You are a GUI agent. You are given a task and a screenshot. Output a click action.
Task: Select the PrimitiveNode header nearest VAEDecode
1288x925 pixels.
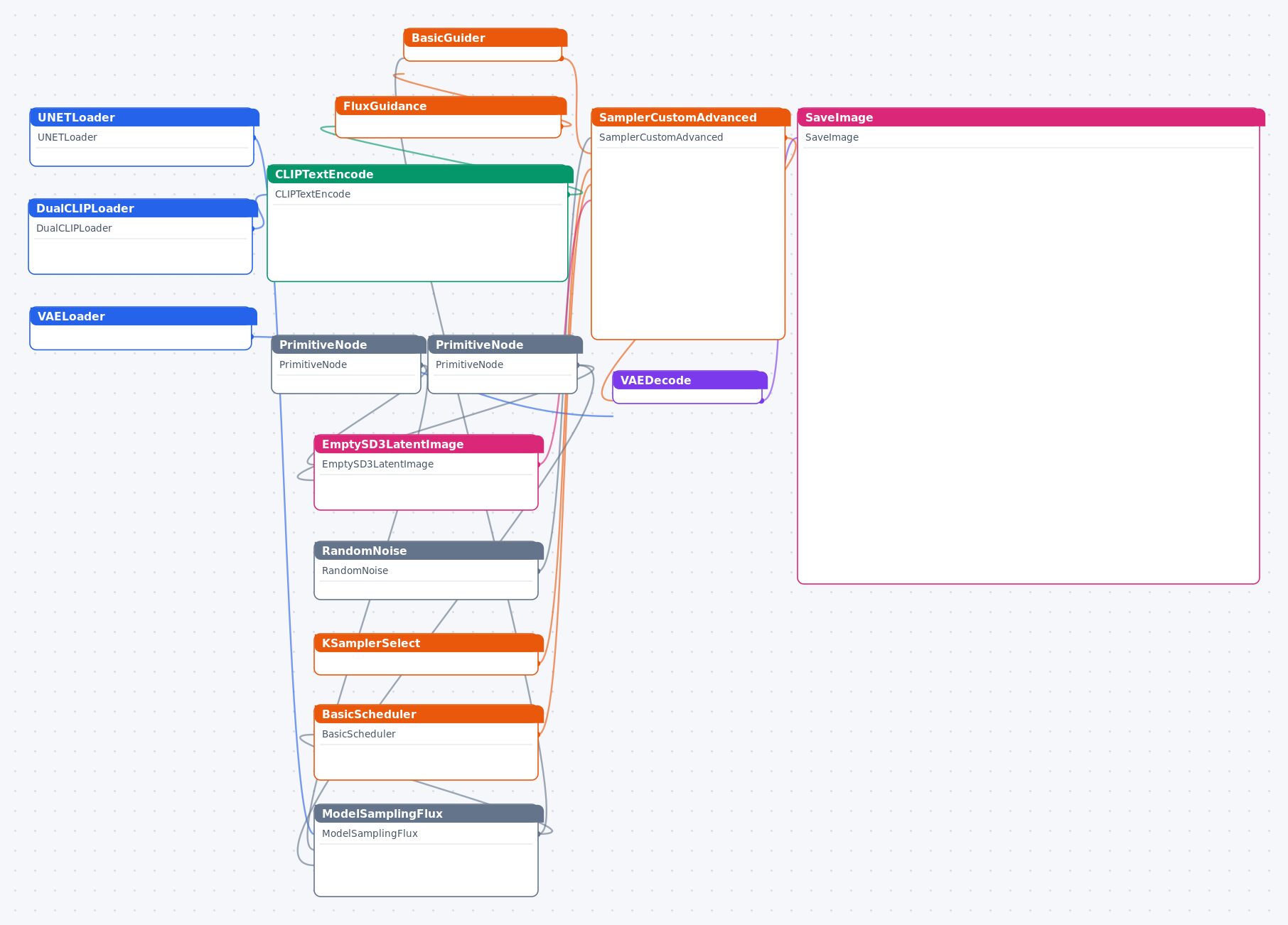coord(505,345)
